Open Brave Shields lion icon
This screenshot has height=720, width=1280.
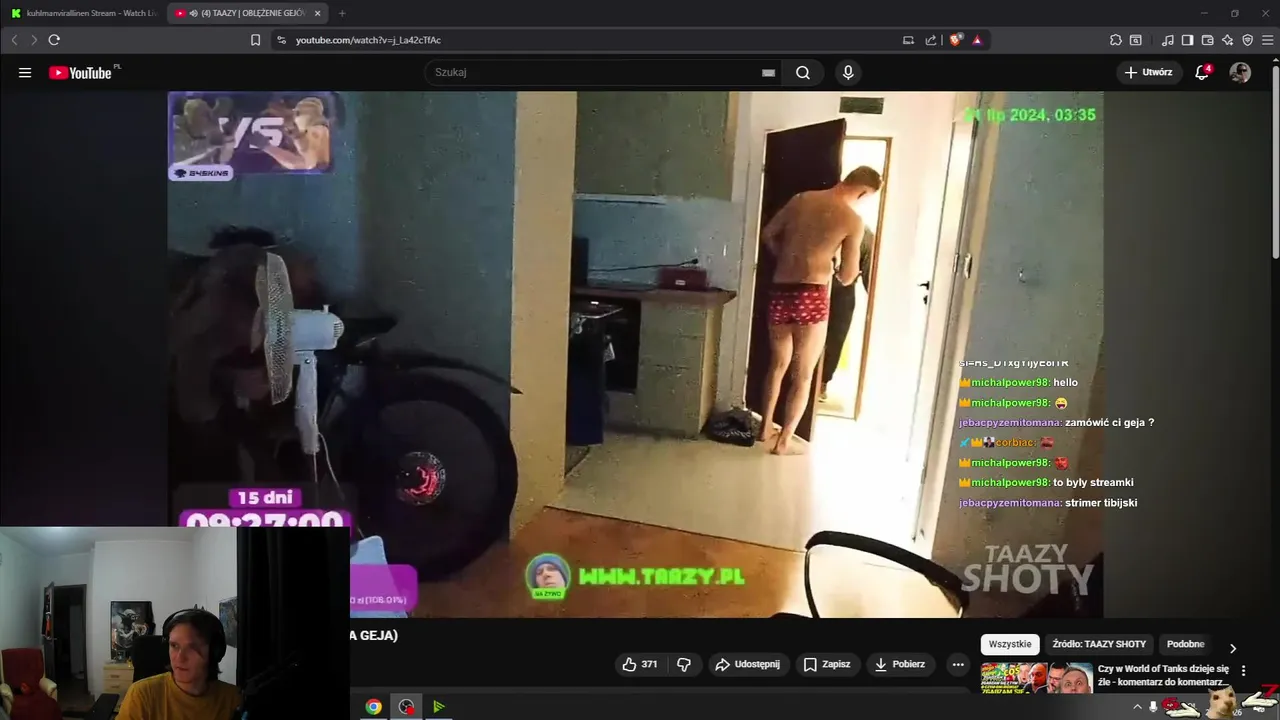(x=956, y=40)
